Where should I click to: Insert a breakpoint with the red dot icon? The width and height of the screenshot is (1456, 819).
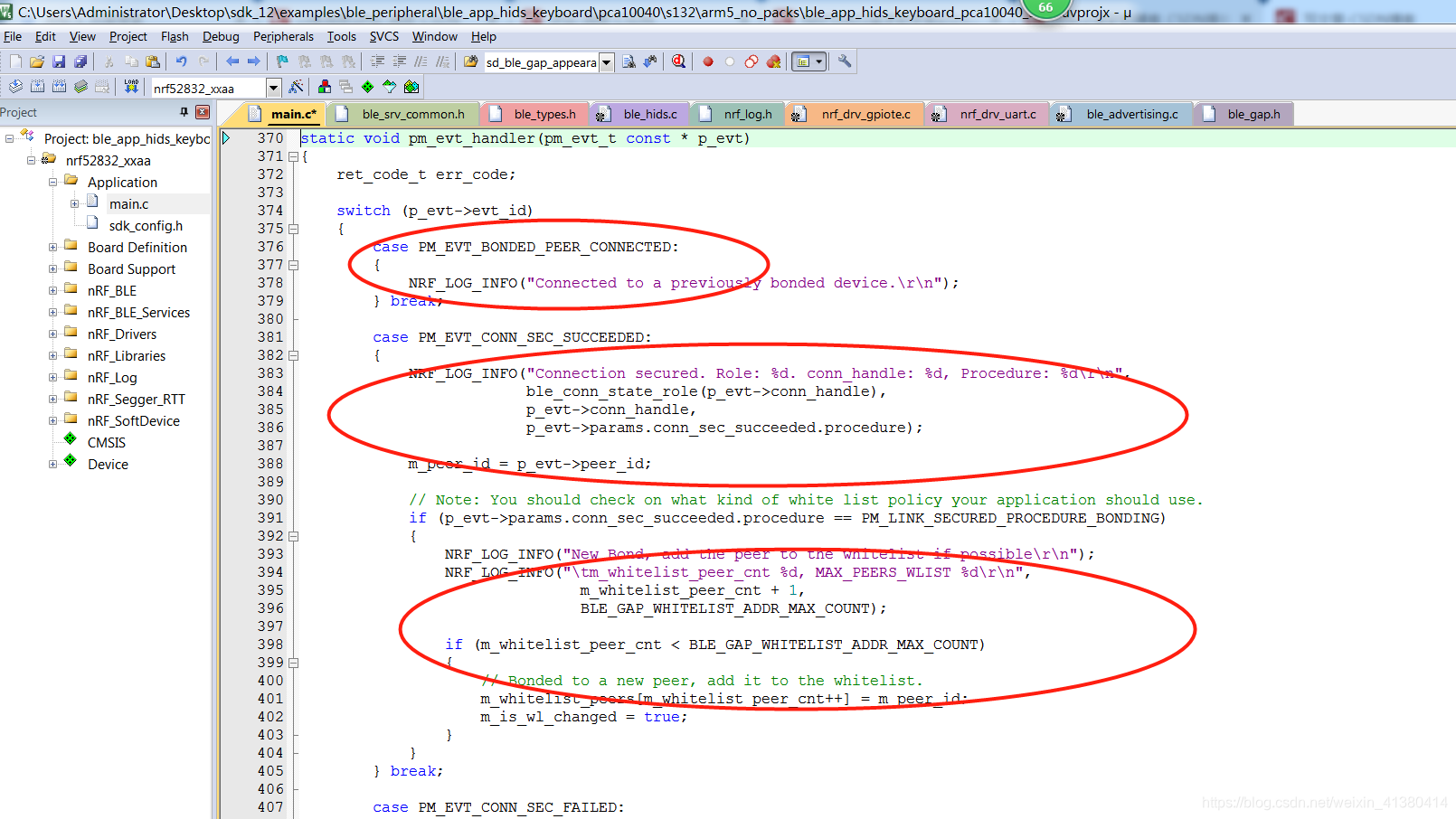[x=708, y=61]
